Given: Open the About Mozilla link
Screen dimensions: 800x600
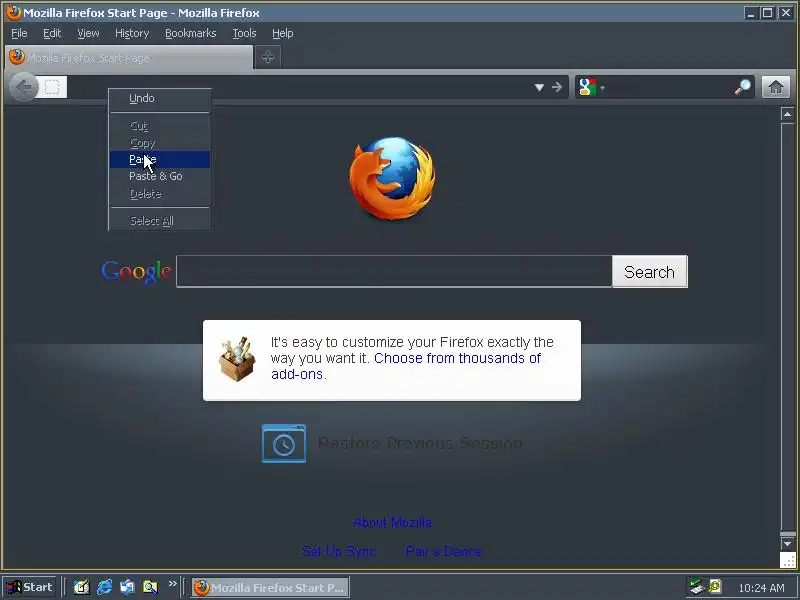Looking at the screenshot, I should pyautogui.click(x=392, y=522).
